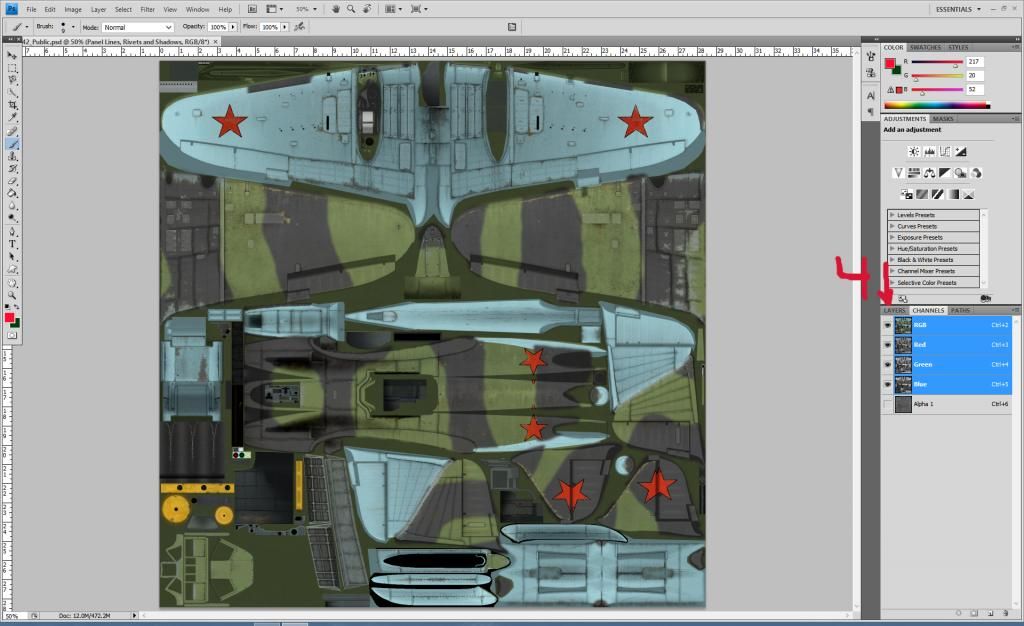Add a Levels adjustment via icon
Screen dimensions: 1024x626
pos(929,152)
